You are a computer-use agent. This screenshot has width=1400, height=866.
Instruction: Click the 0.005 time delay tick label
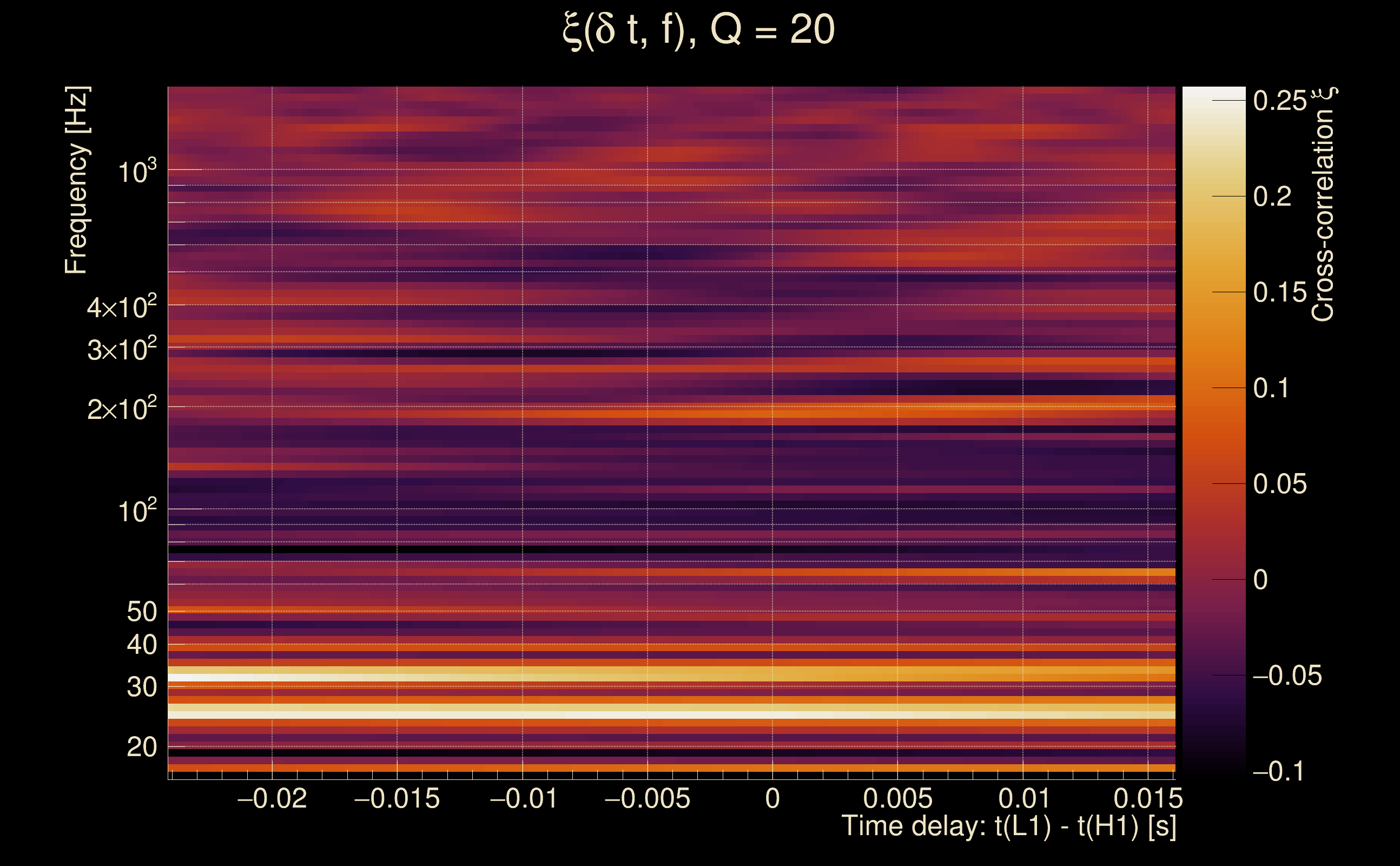897,798
